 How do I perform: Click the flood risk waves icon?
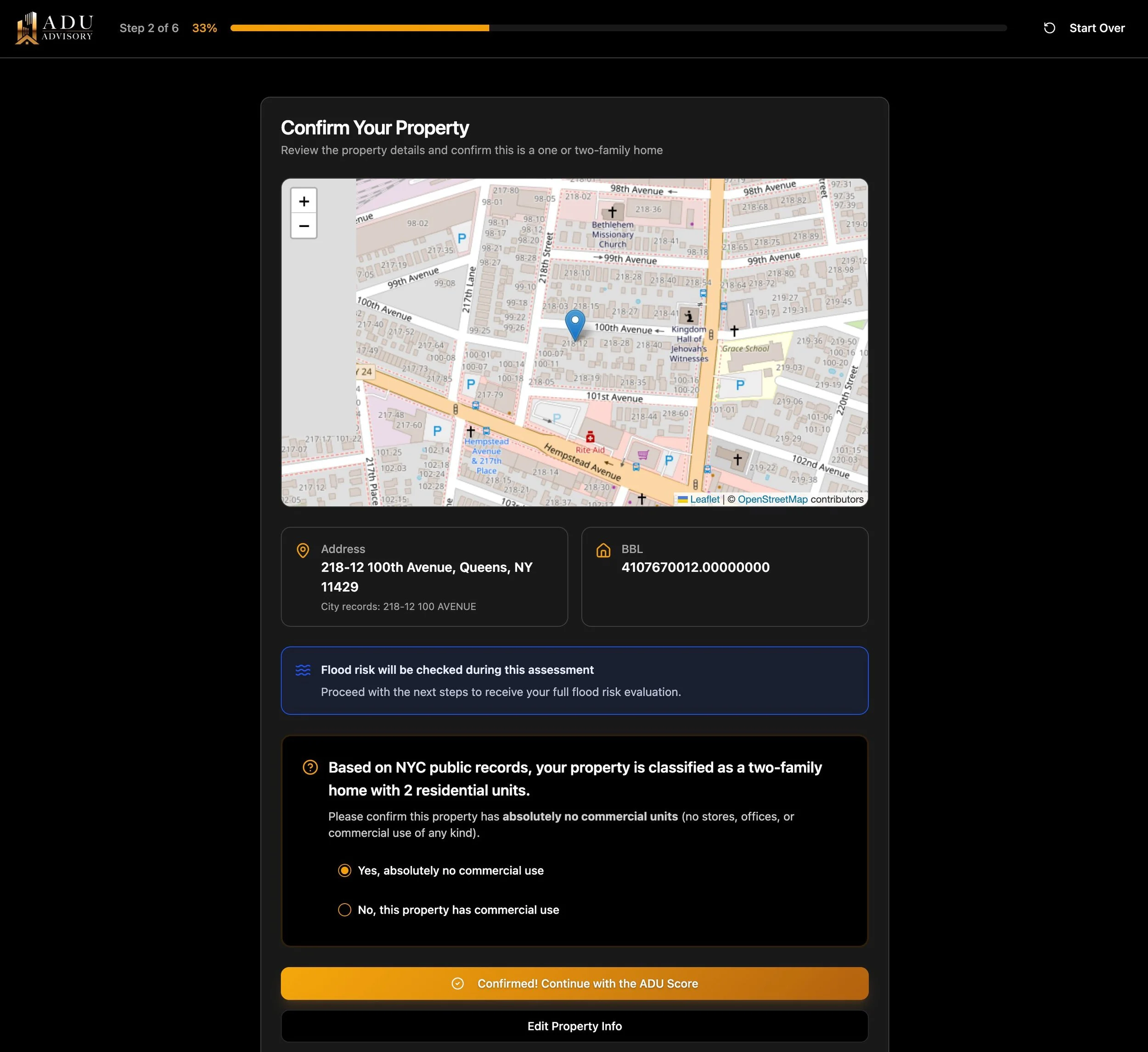click(x=303, y=670)
